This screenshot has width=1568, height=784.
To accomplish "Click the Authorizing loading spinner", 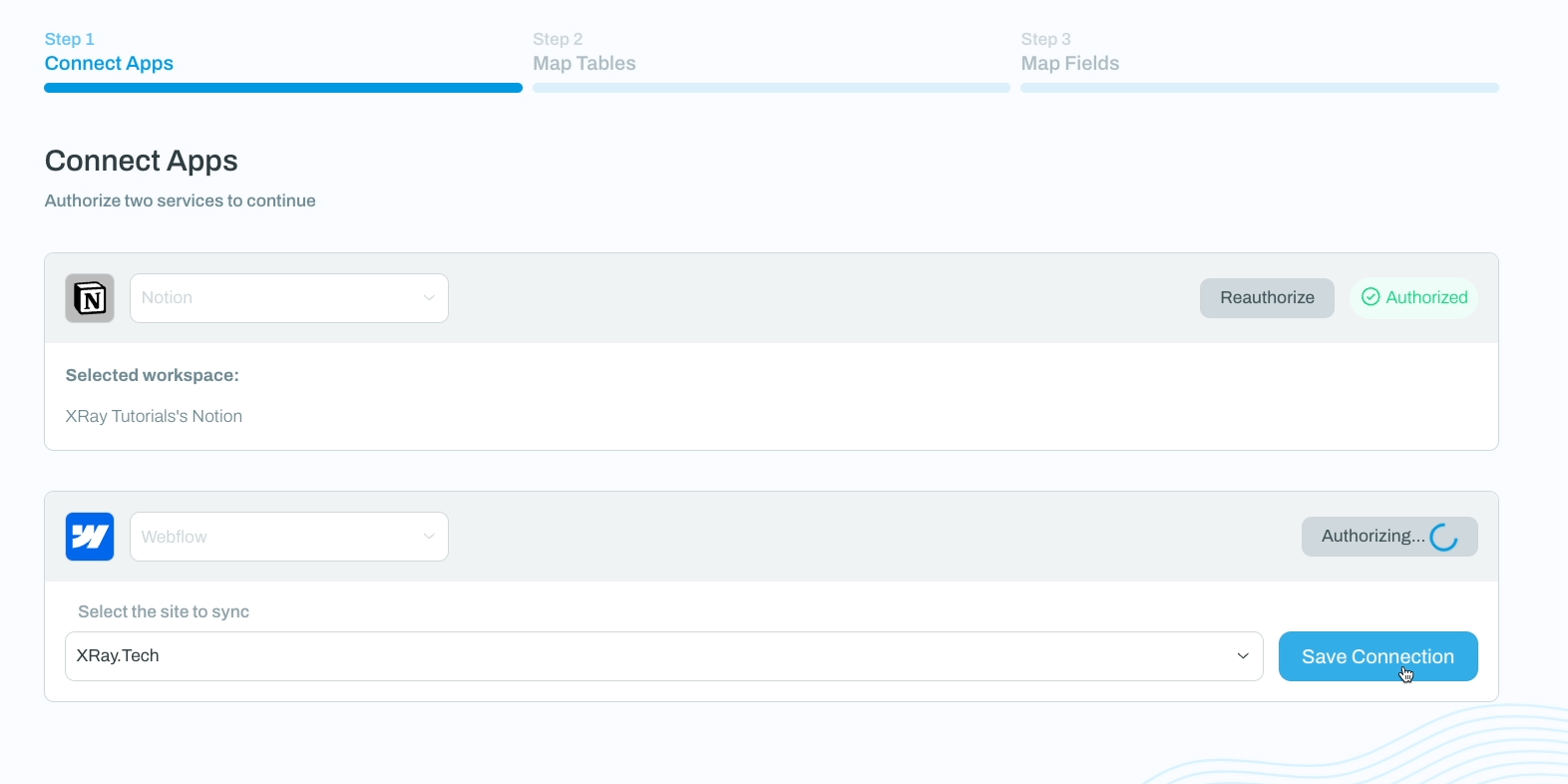I will 1443,537.
